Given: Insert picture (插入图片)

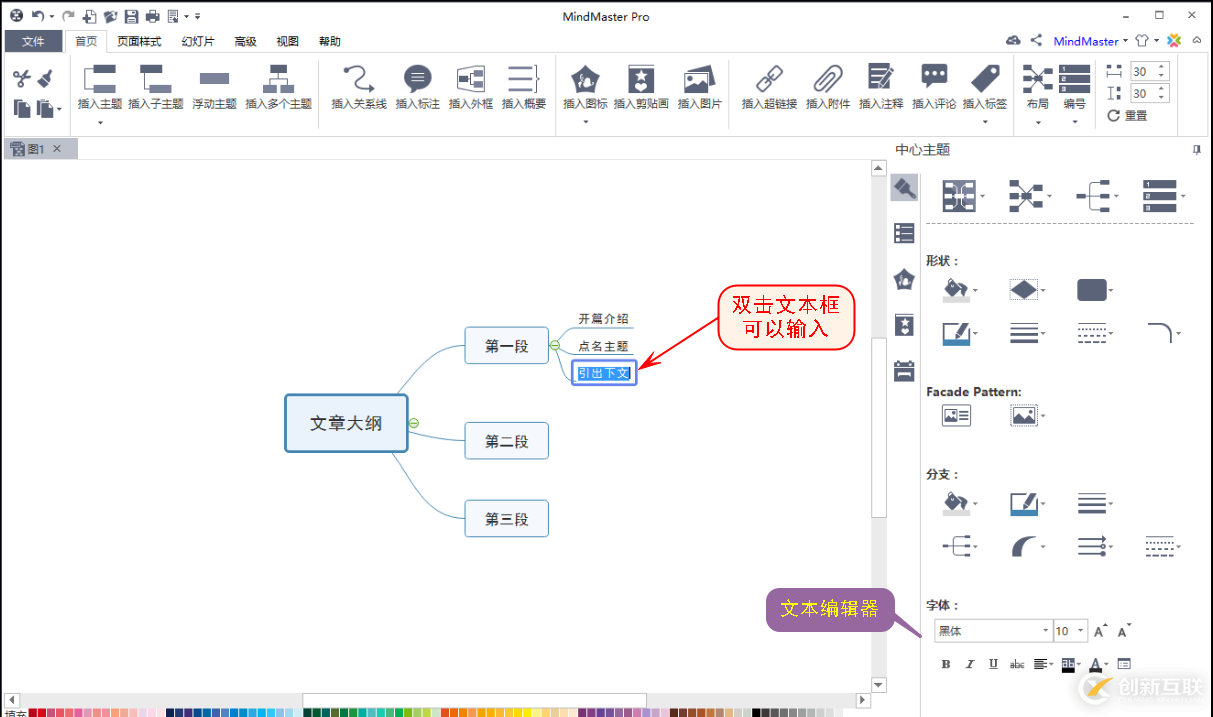Looking at the screenshot, I should click(698, 78).
